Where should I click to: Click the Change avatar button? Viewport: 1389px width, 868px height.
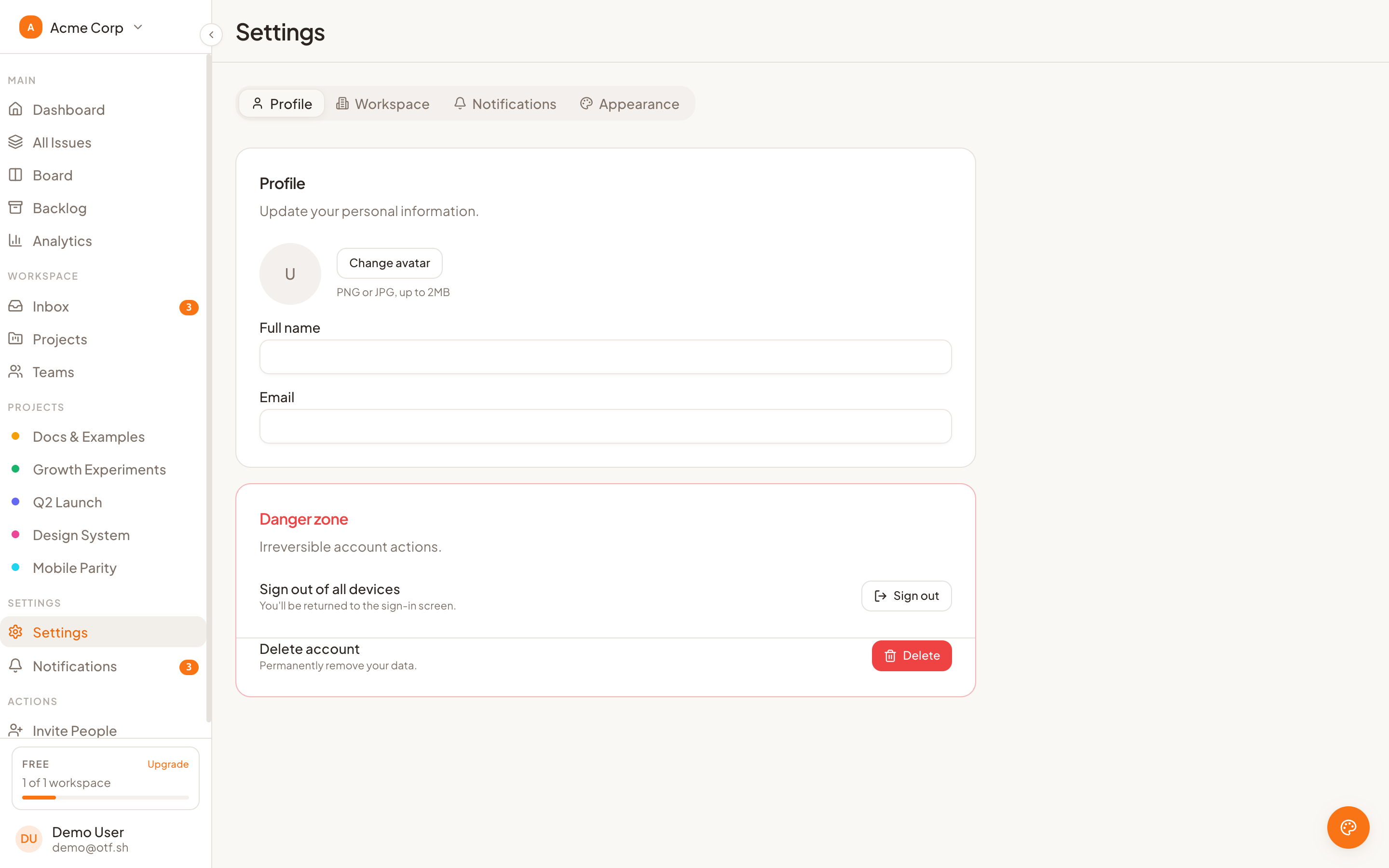coord(390,263)
